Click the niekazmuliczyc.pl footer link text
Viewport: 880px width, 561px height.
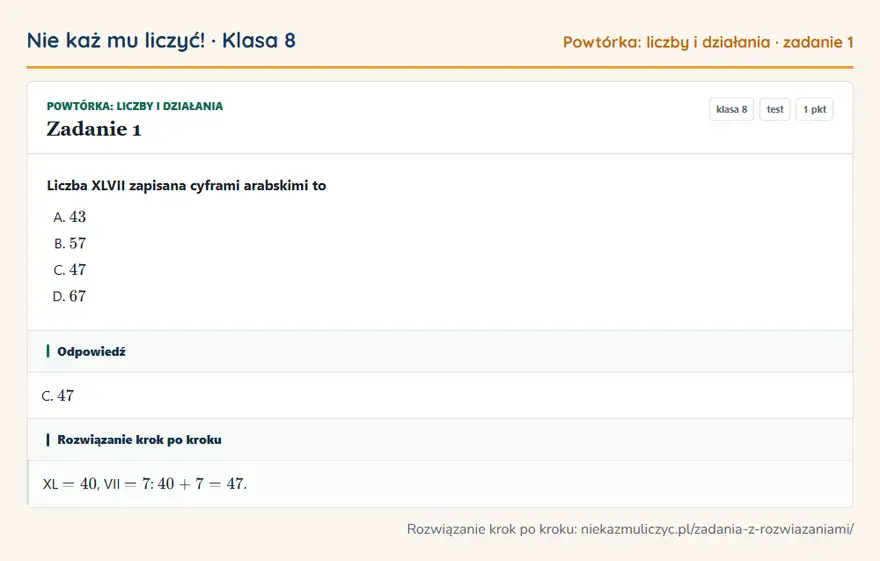(x=717, y=529)
